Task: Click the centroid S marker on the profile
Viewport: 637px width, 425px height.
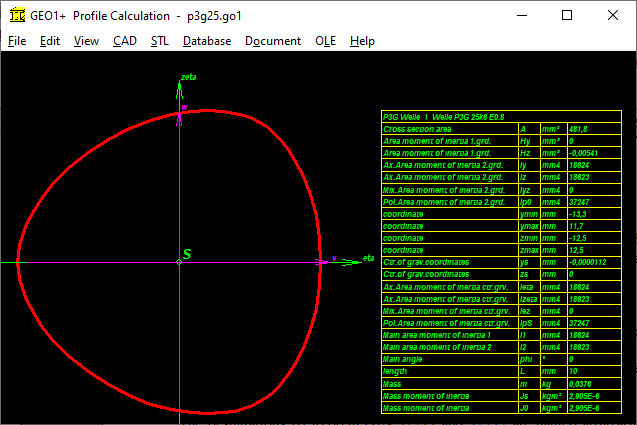Action: click(179, 262)
